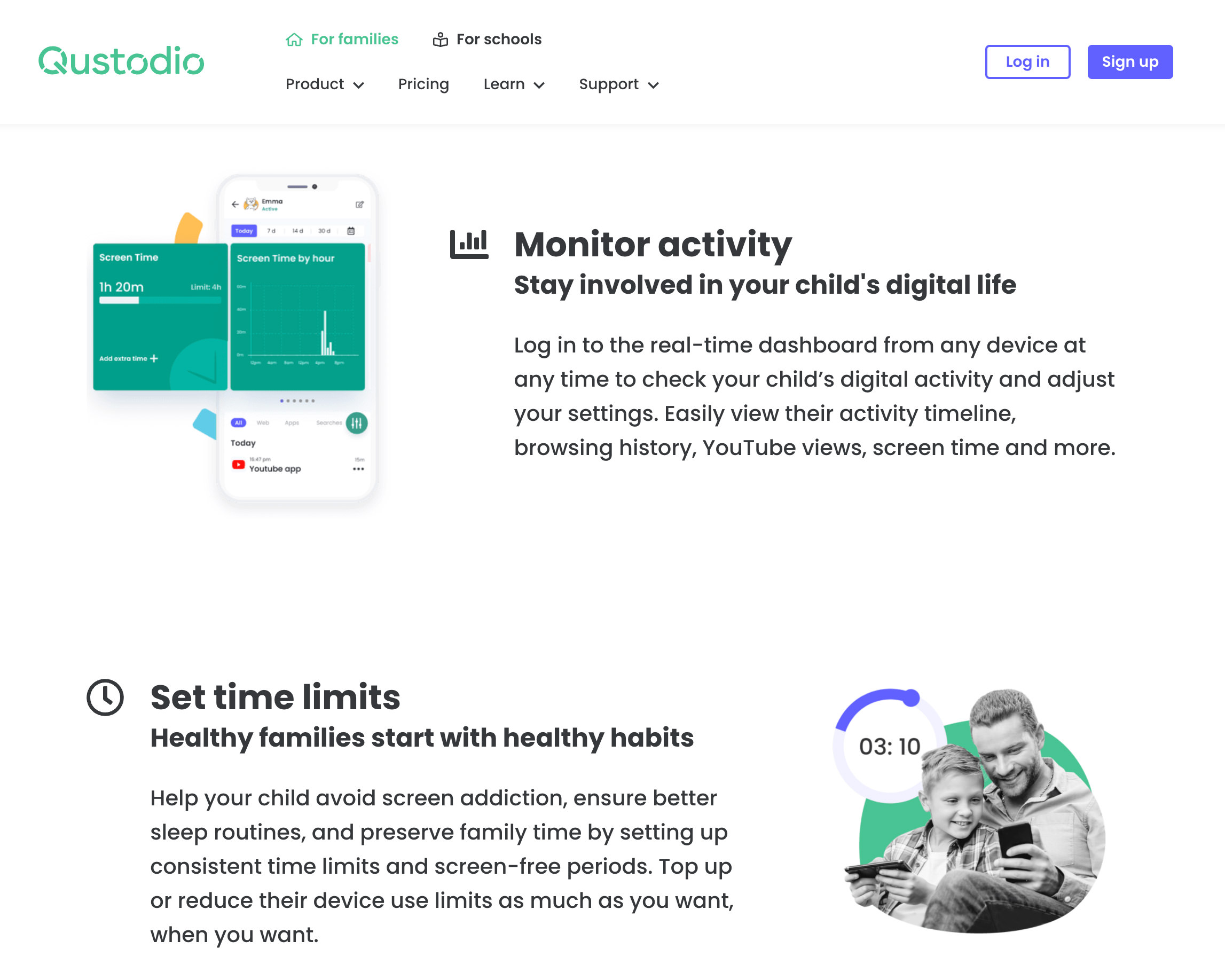The width and height of the screenshot is (1225, 980).
Task: Expand the Learn dropdown menu
Action: [513, 84]
